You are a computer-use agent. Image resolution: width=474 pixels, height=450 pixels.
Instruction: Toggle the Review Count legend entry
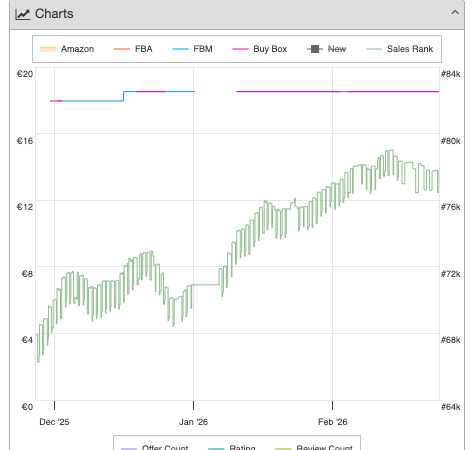point(314,447)
